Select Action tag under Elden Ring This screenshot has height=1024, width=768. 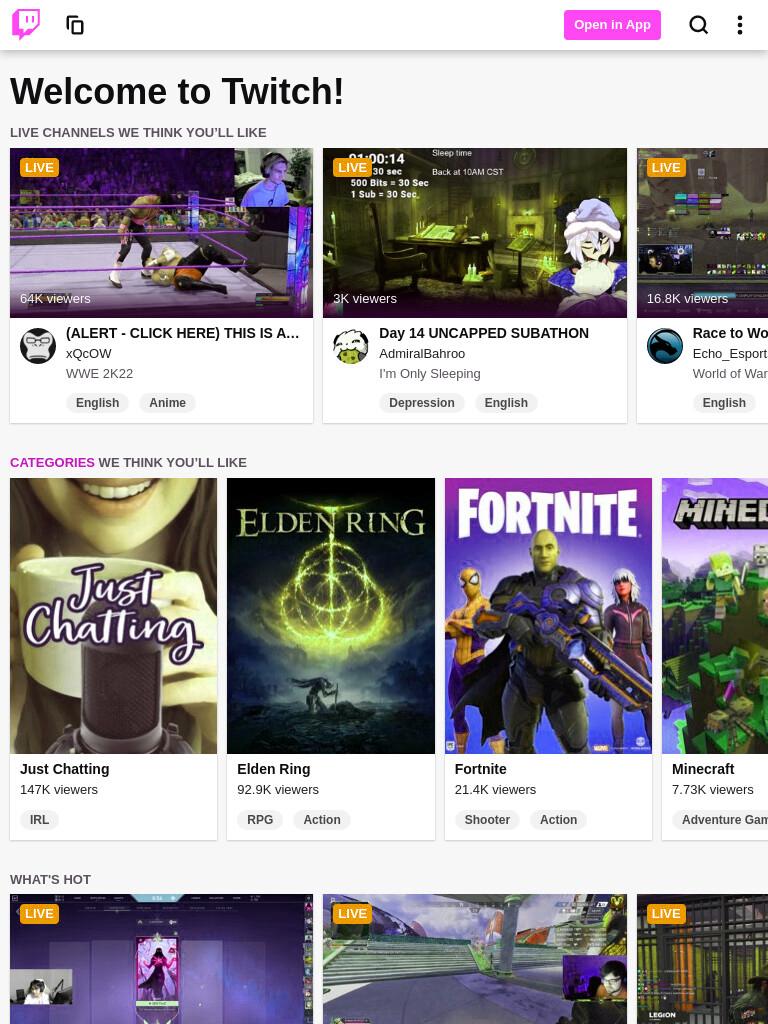click(x=322, y=820)
